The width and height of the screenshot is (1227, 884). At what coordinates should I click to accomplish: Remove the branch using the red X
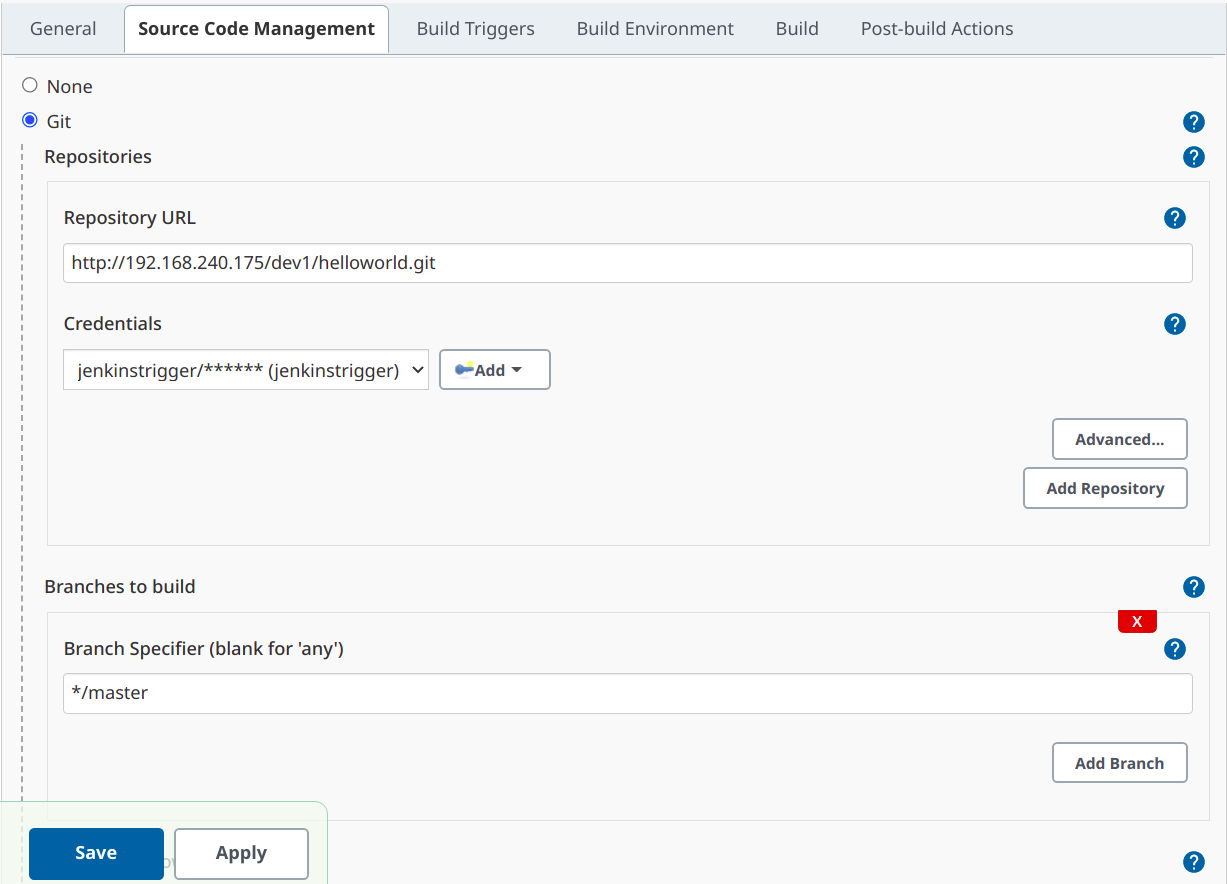point(1137,621)
